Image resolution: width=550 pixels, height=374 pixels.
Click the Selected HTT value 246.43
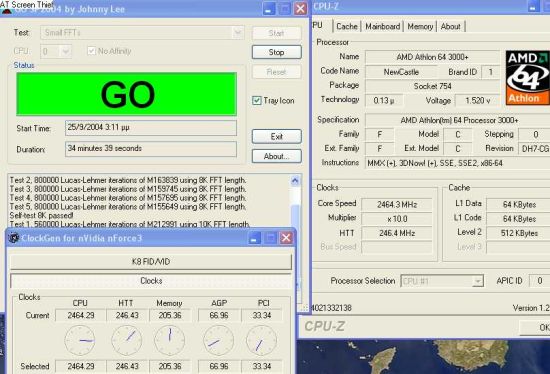point(127,366)
